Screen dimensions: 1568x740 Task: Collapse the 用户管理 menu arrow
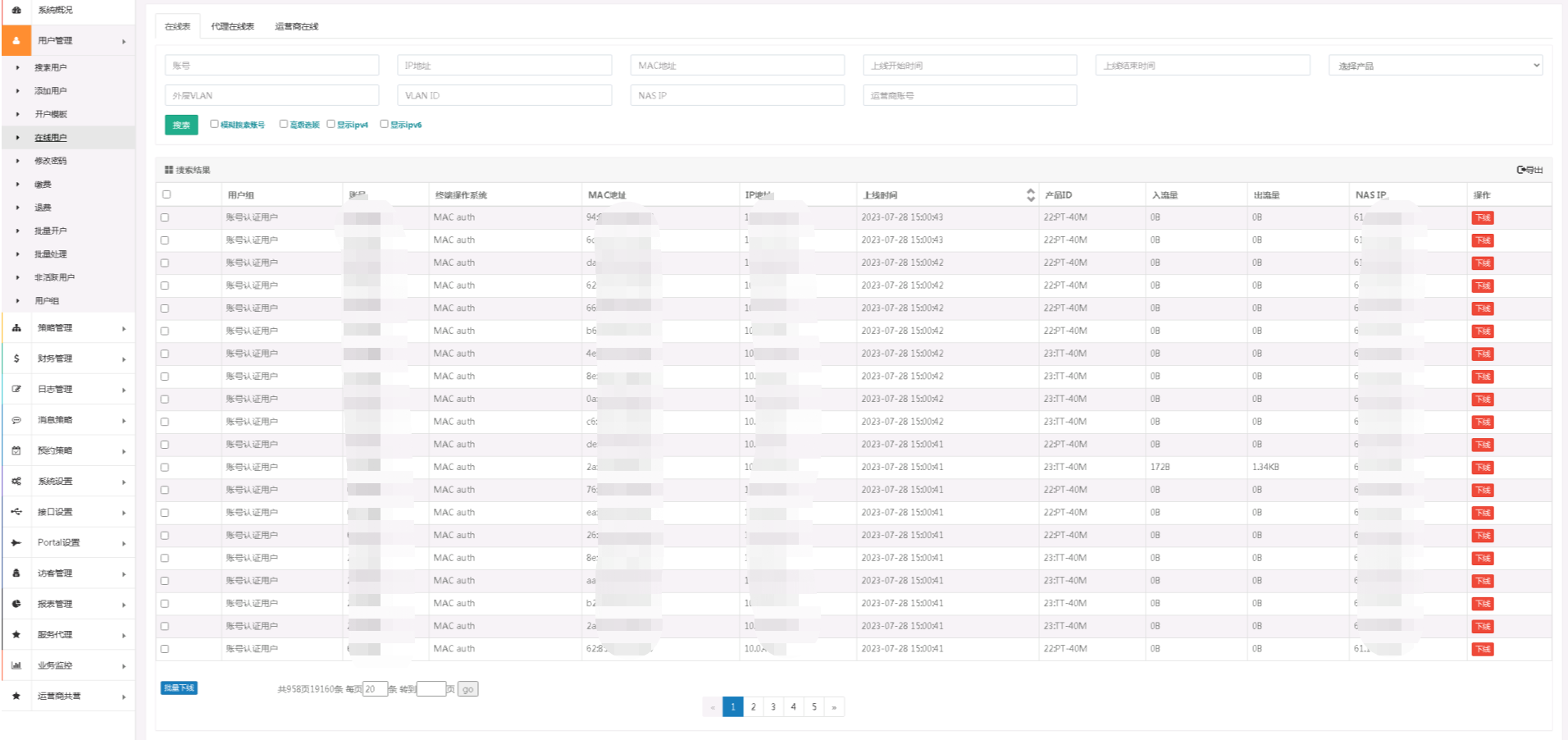[124, 41]
